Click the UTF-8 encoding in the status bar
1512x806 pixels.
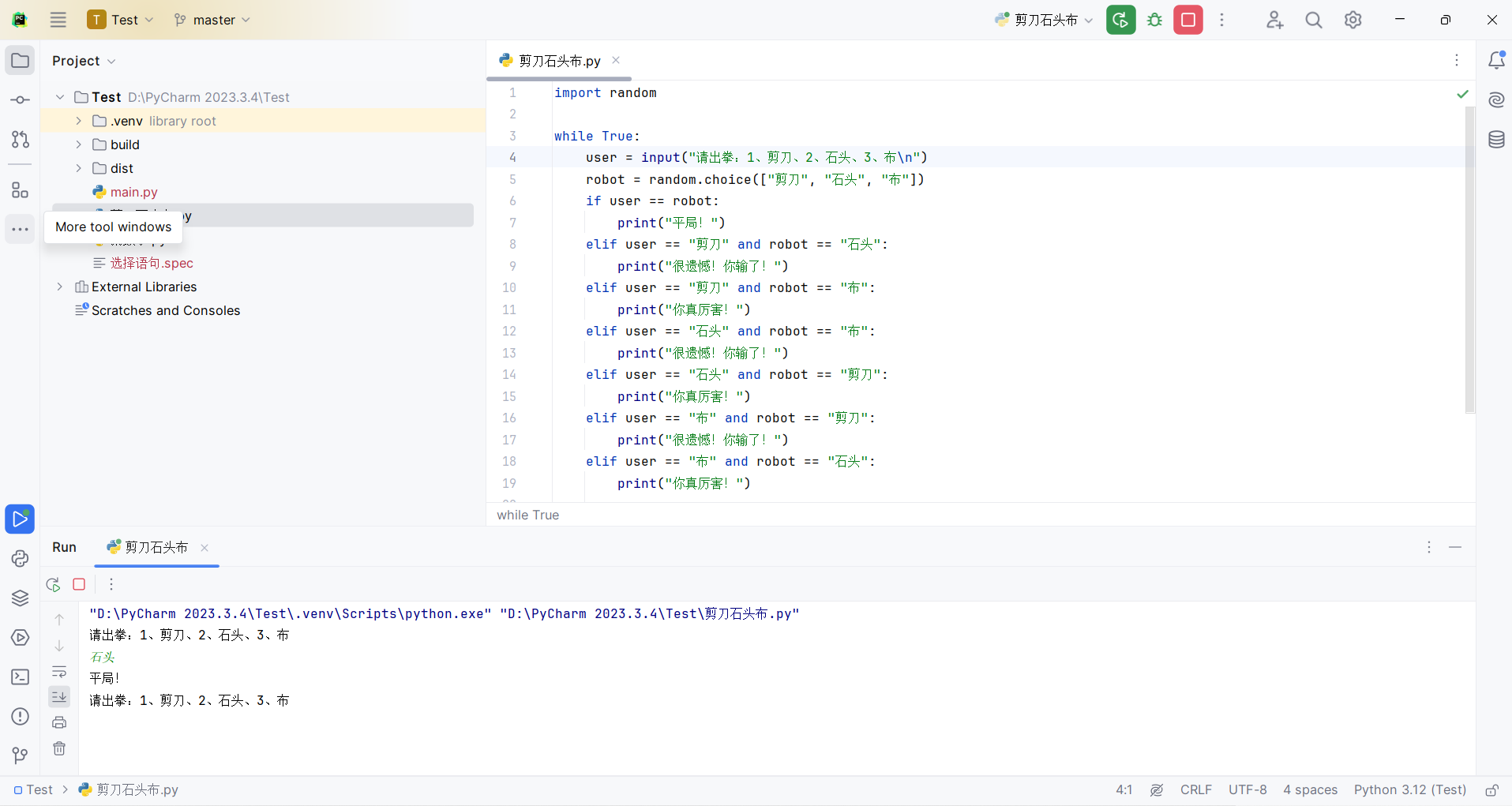click(1247, 790)
